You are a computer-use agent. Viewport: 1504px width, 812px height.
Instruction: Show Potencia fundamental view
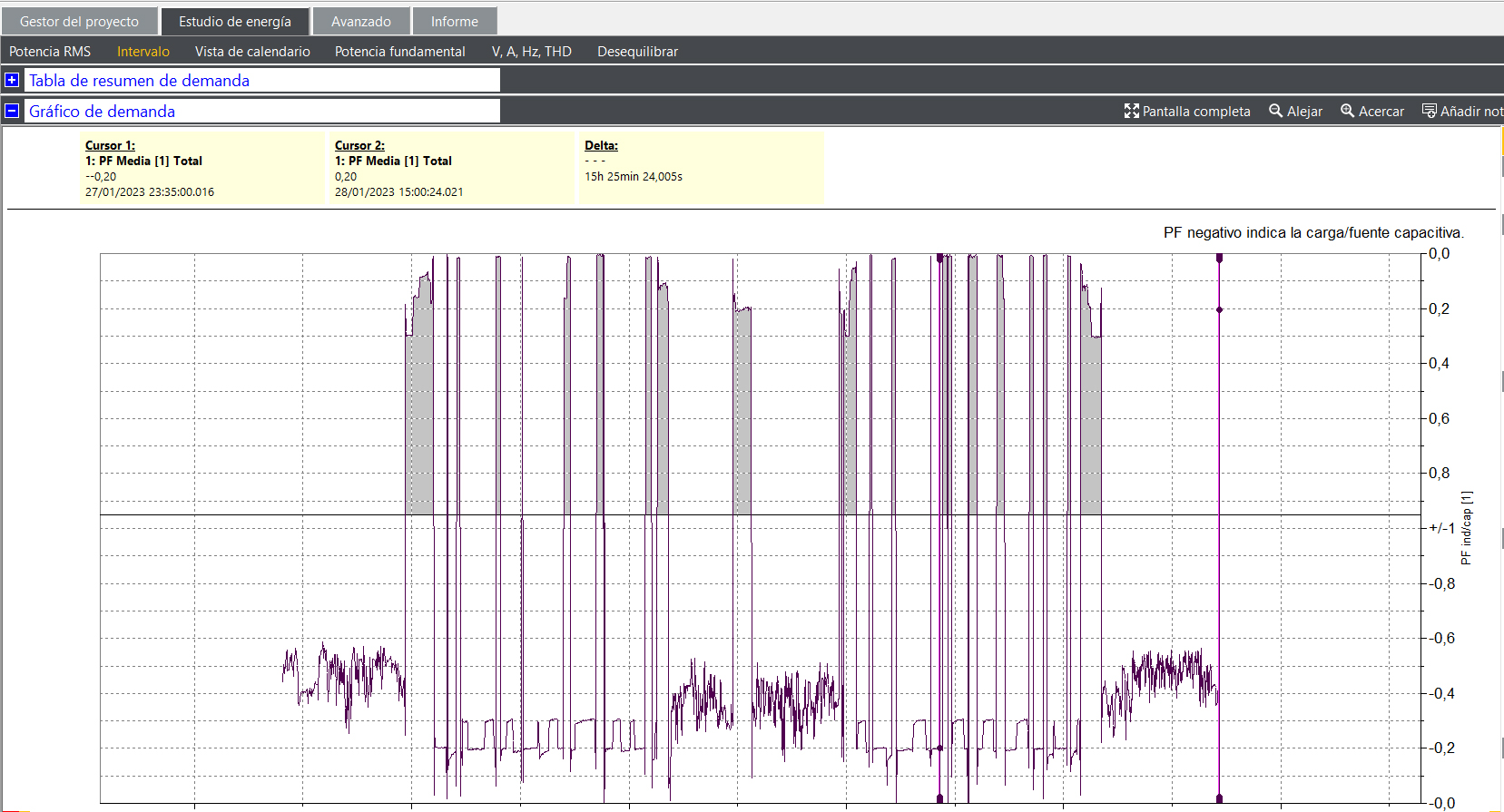399,52
